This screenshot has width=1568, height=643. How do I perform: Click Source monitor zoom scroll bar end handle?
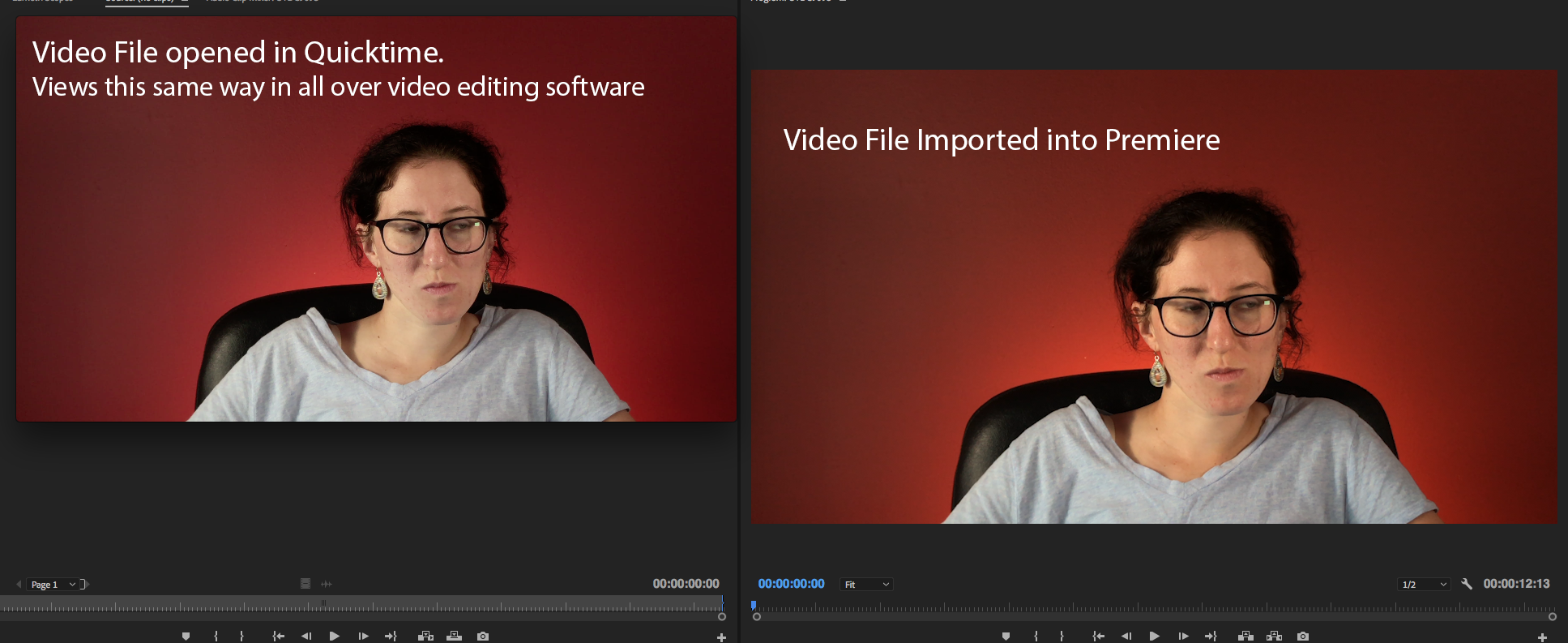click(721, 617)
